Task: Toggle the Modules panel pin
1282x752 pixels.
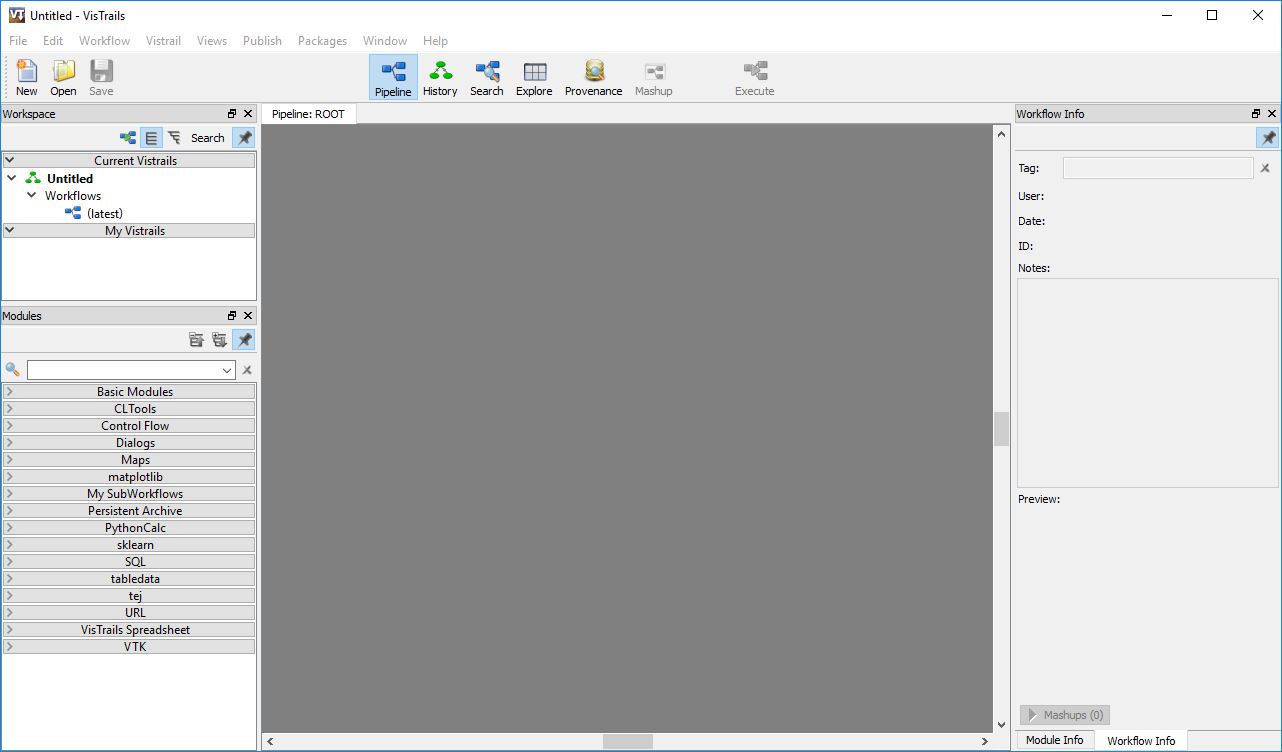Action: (244, 340)
